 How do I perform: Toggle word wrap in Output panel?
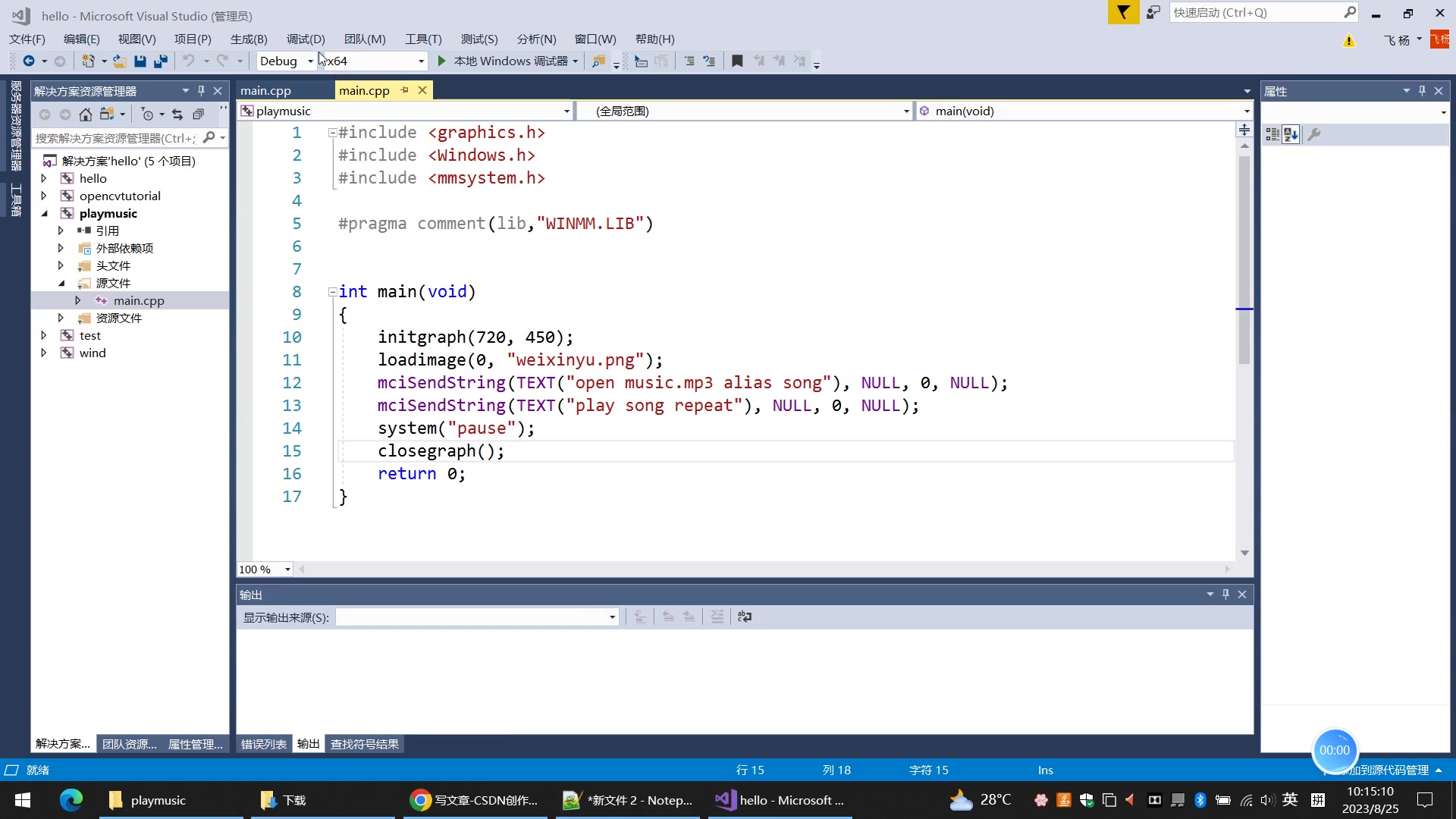tap(745, 617)
